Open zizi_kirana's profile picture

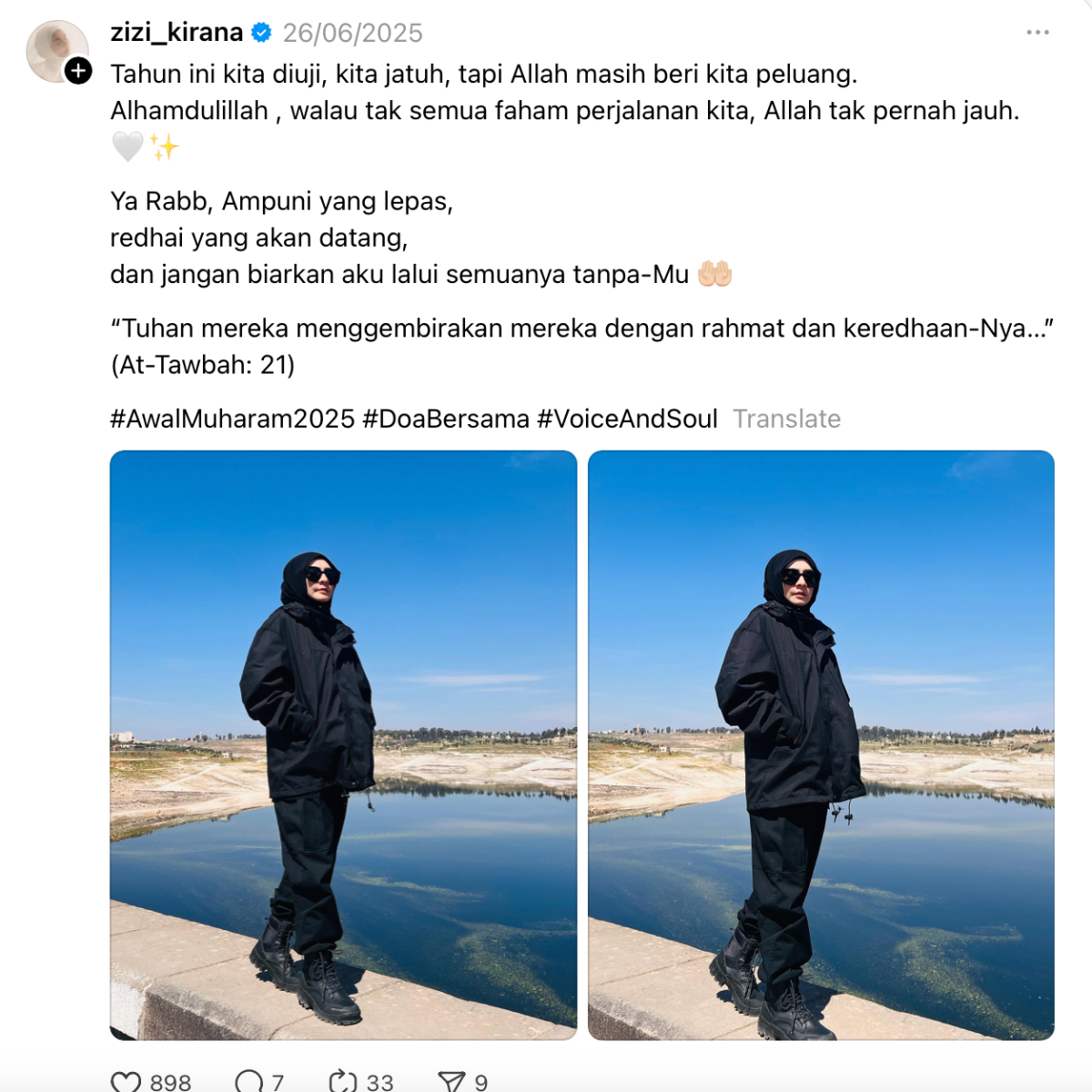[x=56, y=51]
